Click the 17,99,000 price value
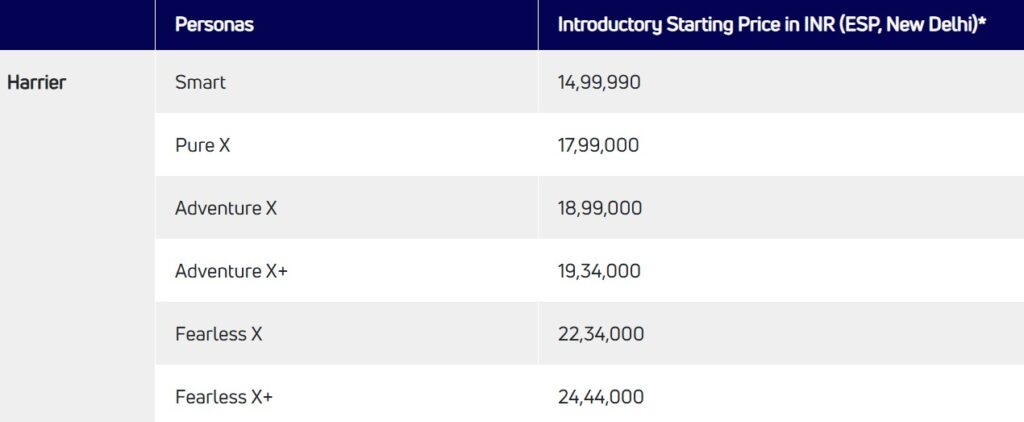This screenshot has height=422, width=1024. [598, 146]
